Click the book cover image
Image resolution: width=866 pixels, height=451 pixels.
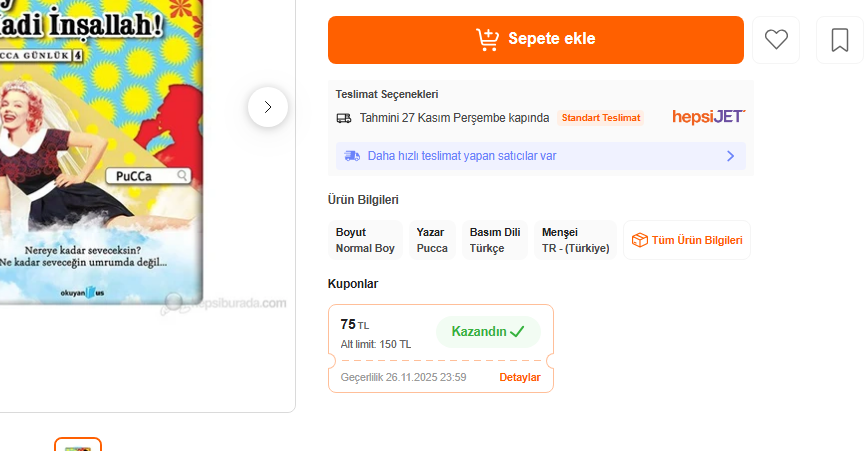coord(100,150)
